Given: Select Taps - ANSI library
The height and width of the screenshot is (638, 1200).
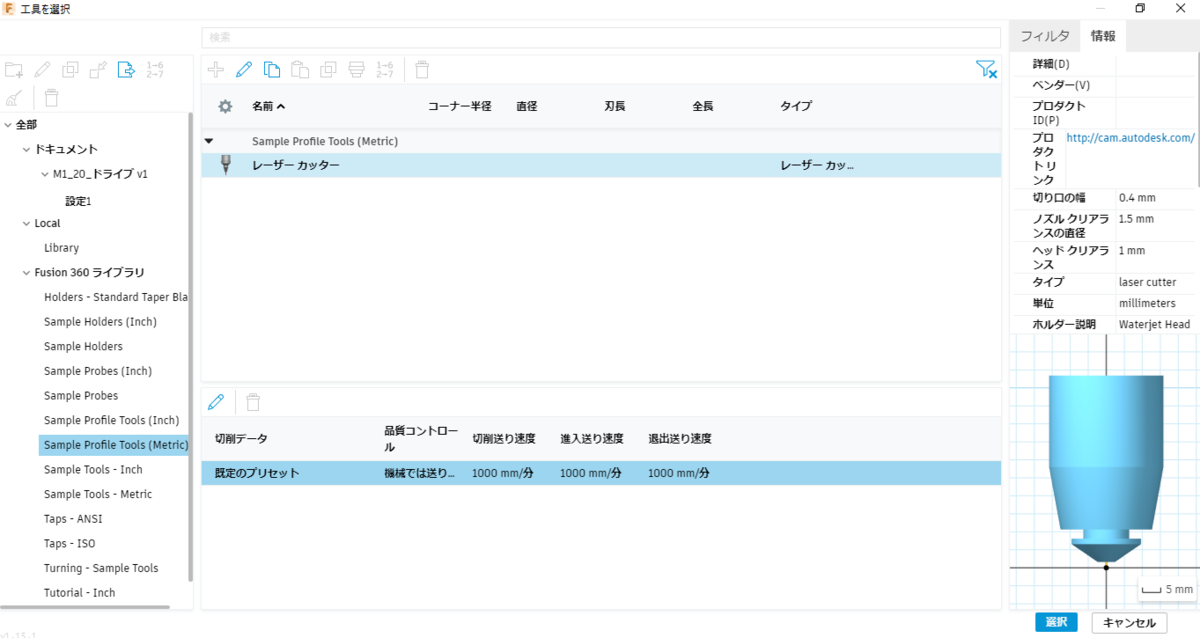Looking at the screenshot, I should [73, 519].
